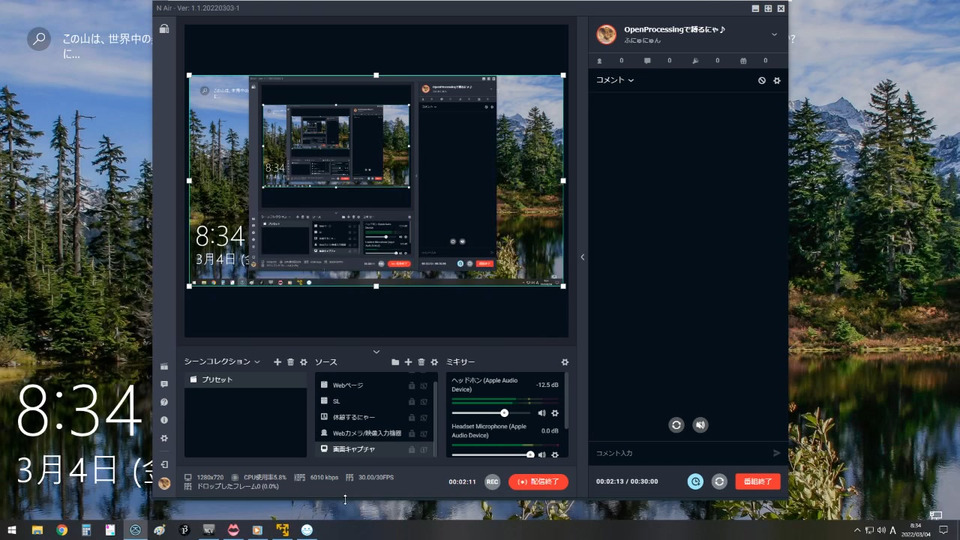This screenshot has width=960, height=540.
Task: Select the Webページ source
Action: pos(374,386)
